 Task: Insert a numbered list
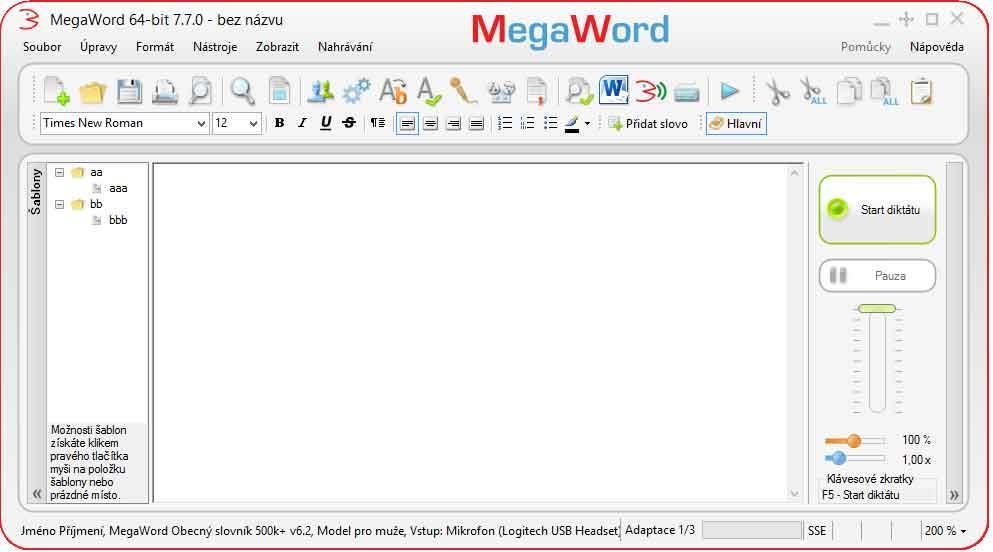(505, 123)
